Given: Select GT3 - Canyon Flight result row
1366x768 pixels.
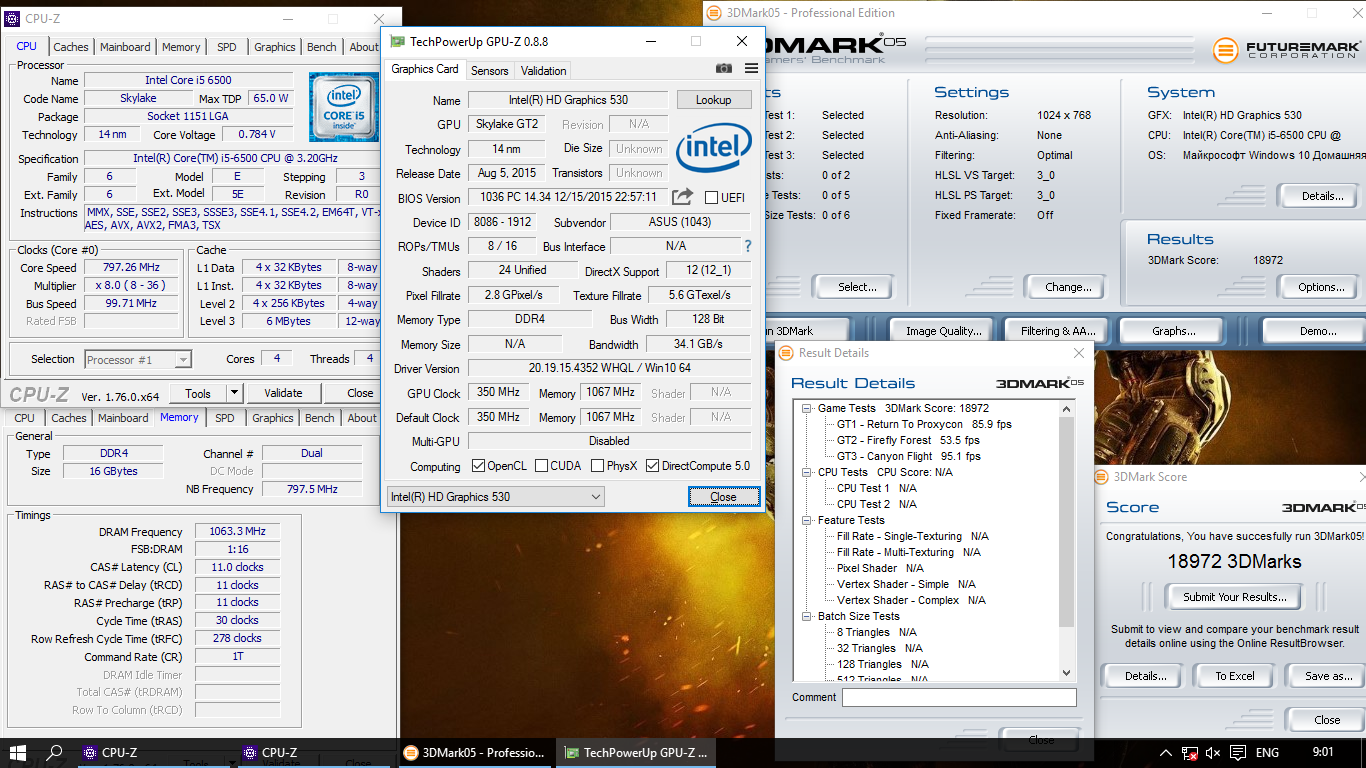Looking at the screenshot, I should click(x=908, y=456).
